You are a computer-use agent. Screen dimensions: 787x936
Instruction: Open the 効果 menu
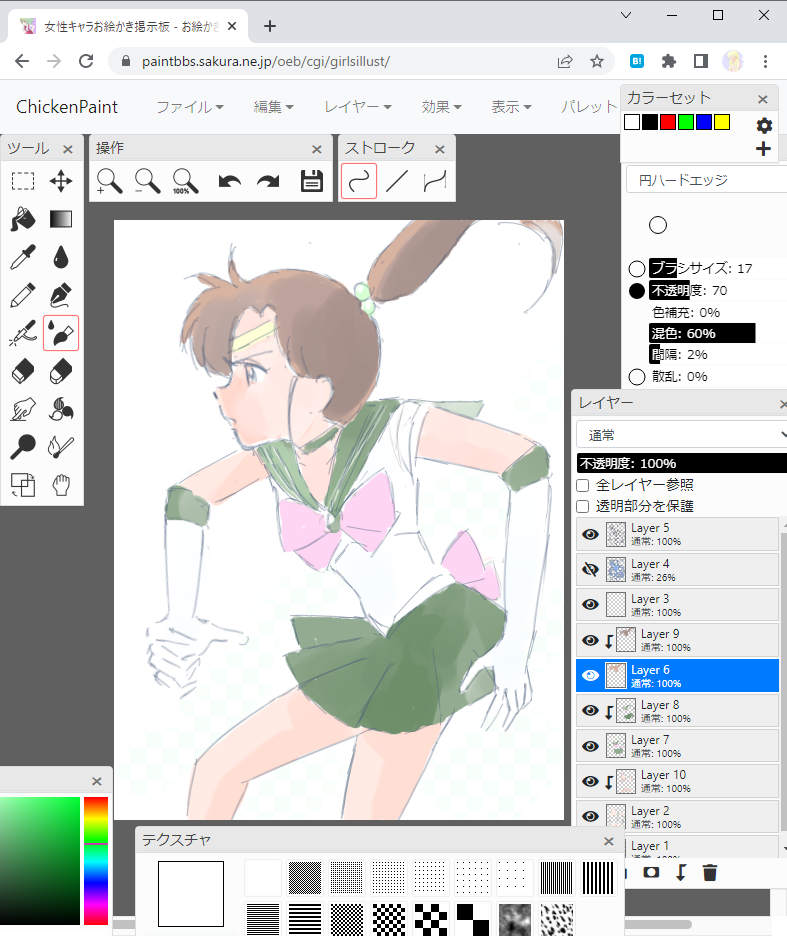click(x=441, y=107)
